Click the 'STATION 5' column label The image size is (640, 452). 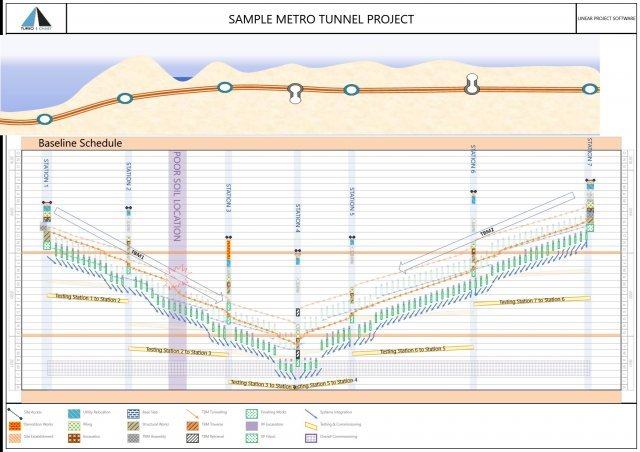[x=352, y=202]
